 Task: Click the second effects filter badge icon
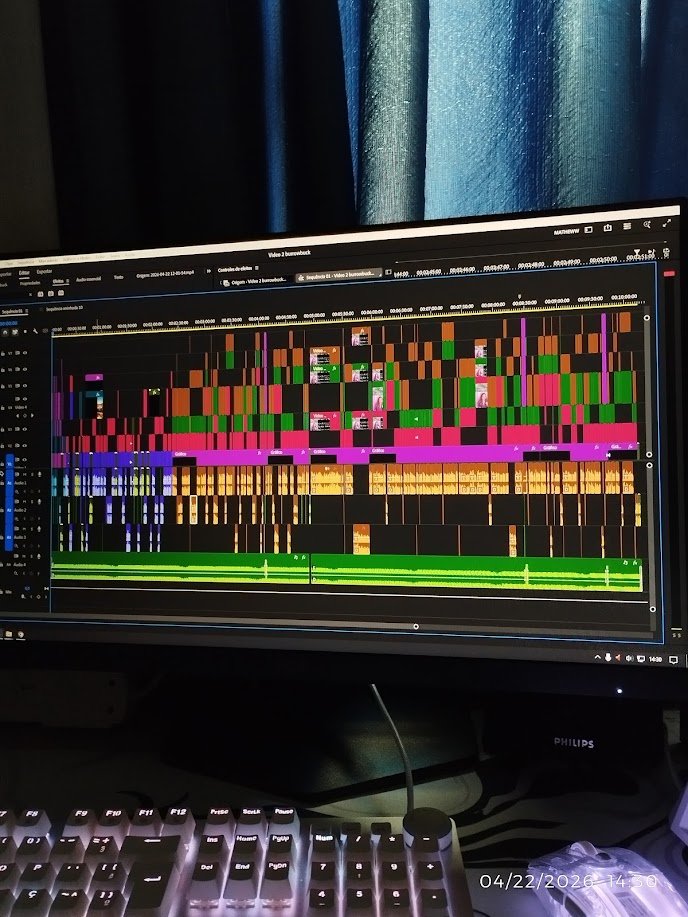click(50, 292)
